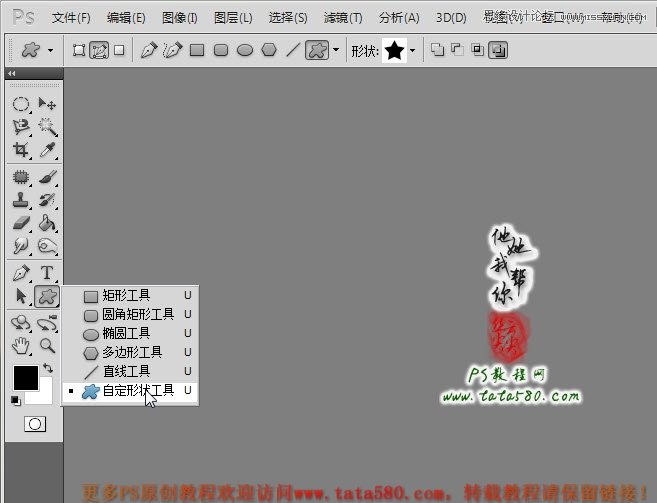Image resolution: width=657 pixels, height=503 pixels.
Task: Select the History Brush tool
Action: pyautogui.click(x=47, y=200)
